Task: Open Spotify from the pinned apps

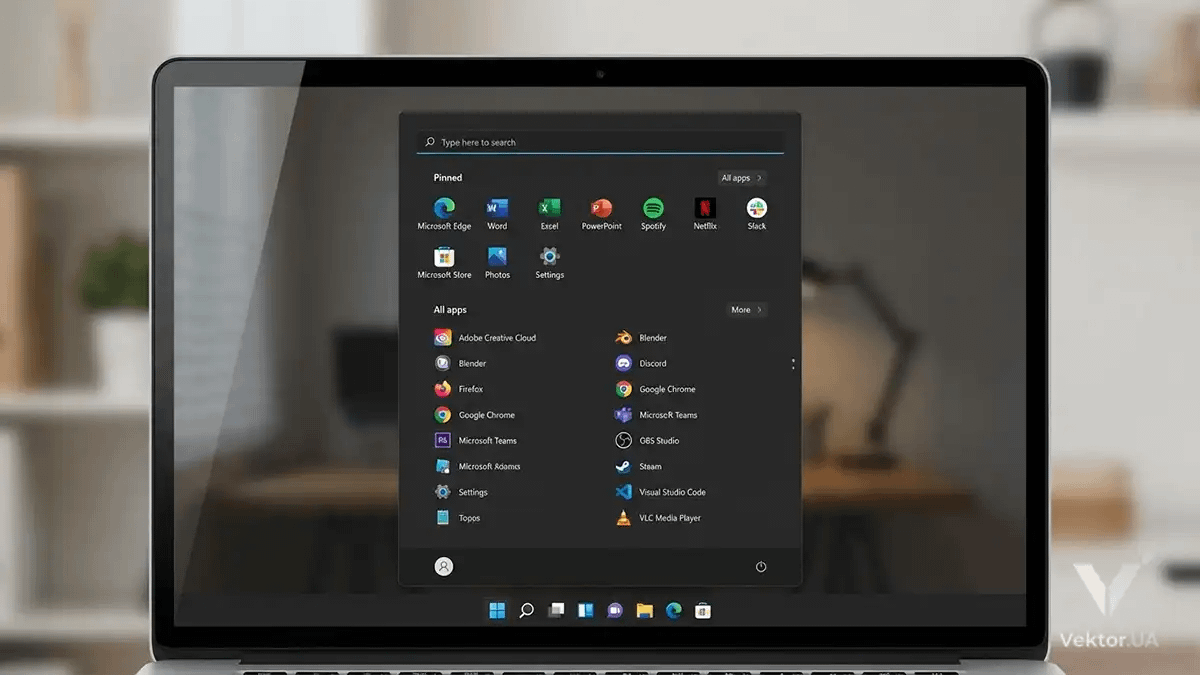Action: [x=653, y=209]
